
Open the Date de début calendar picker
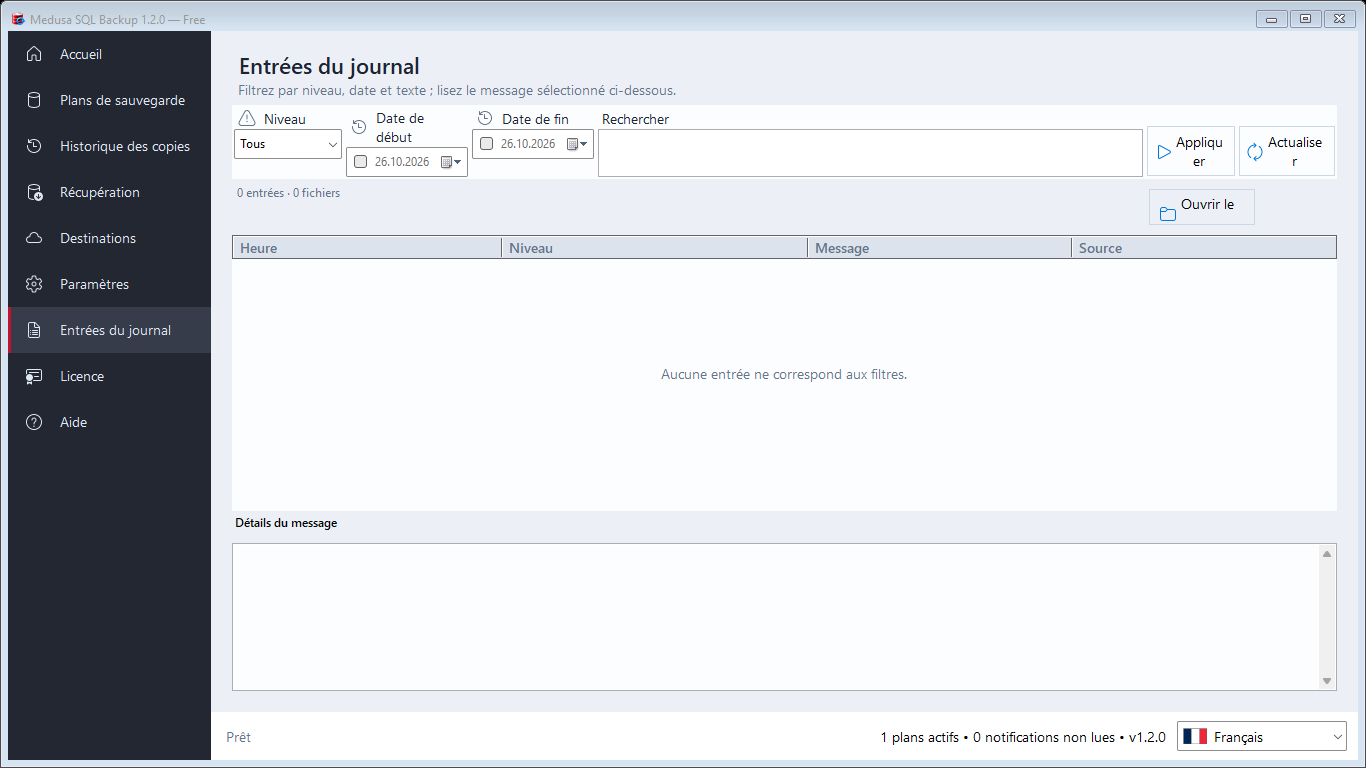click(x=451, y=162)
